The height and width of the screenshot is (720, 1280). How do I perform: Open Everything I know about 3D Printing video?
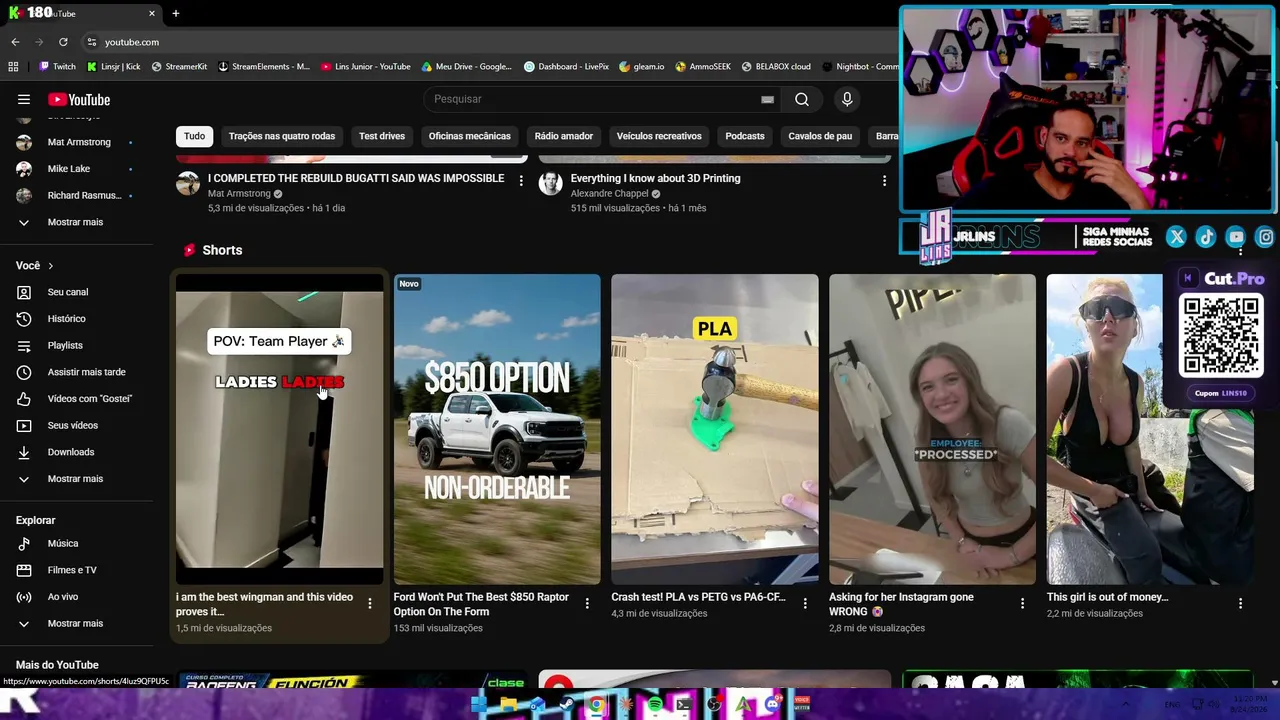(x=656, y=178)
